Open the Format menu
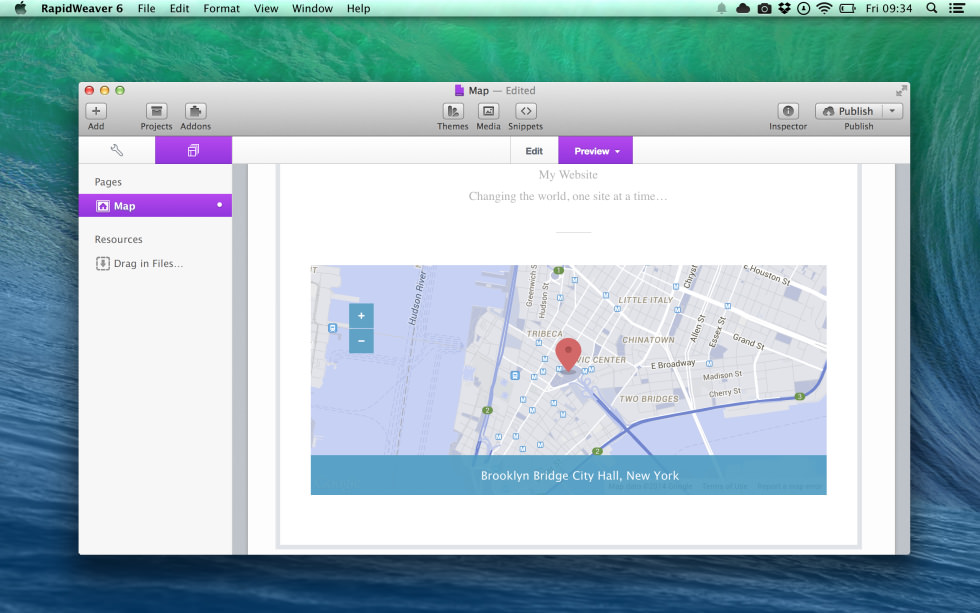Viewport: 980px width, 613px height. click(221, 8)
